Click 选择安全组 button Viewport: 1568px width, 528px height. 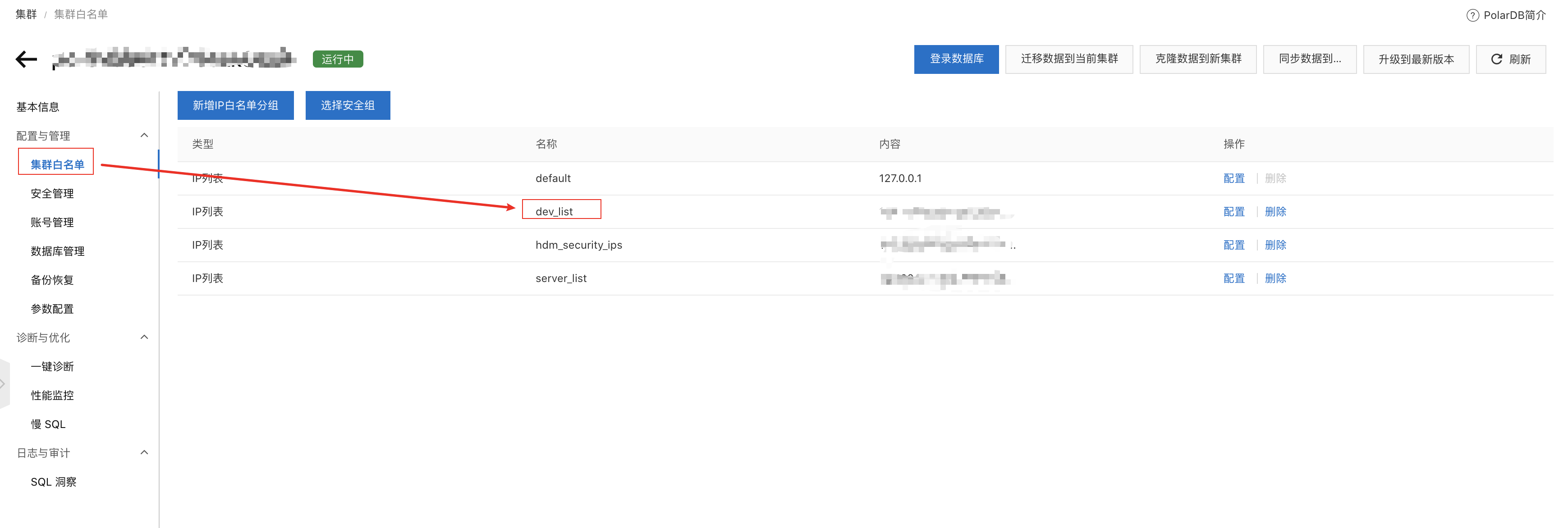click(348, 106)
